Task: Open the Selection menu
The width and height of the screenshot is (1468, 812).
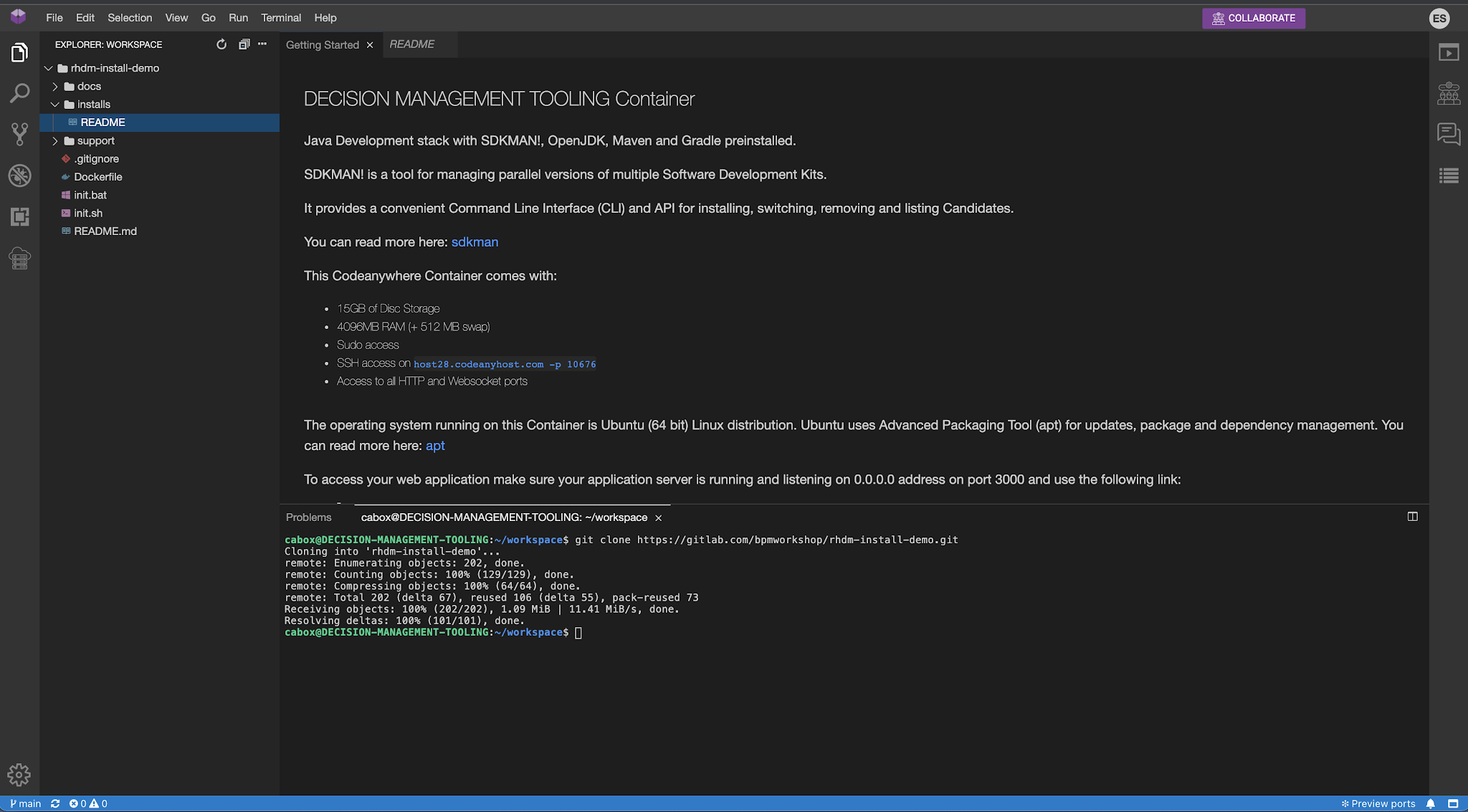Action: point(130,18)
